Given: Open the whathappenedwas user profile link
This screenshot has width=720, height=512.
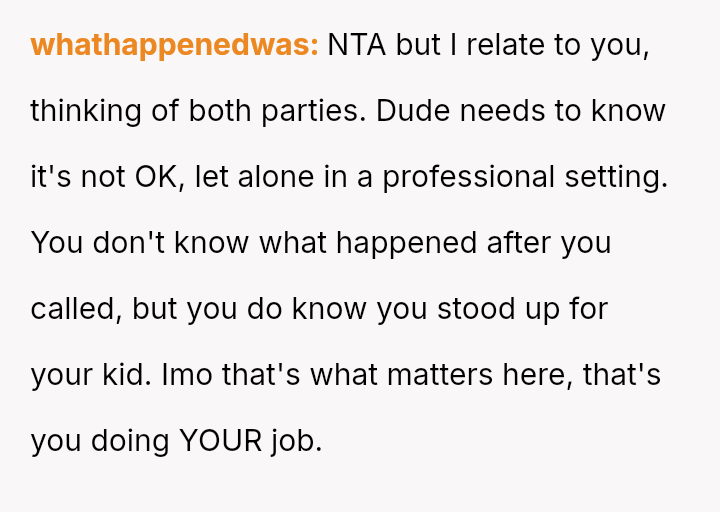Looking at the screenshot, I should pos(174,45).
